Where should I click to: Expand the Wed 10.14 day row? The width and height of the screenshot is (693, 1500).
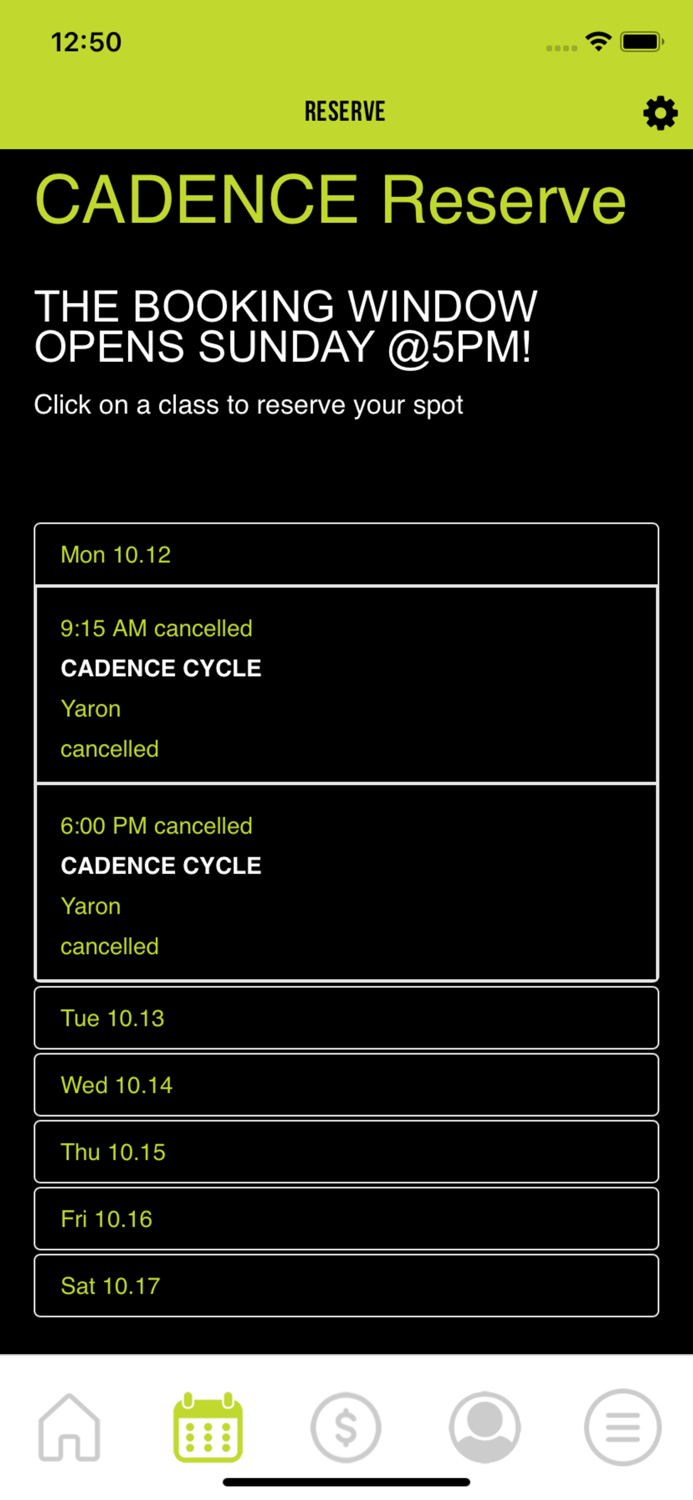tap(346, 1084)
